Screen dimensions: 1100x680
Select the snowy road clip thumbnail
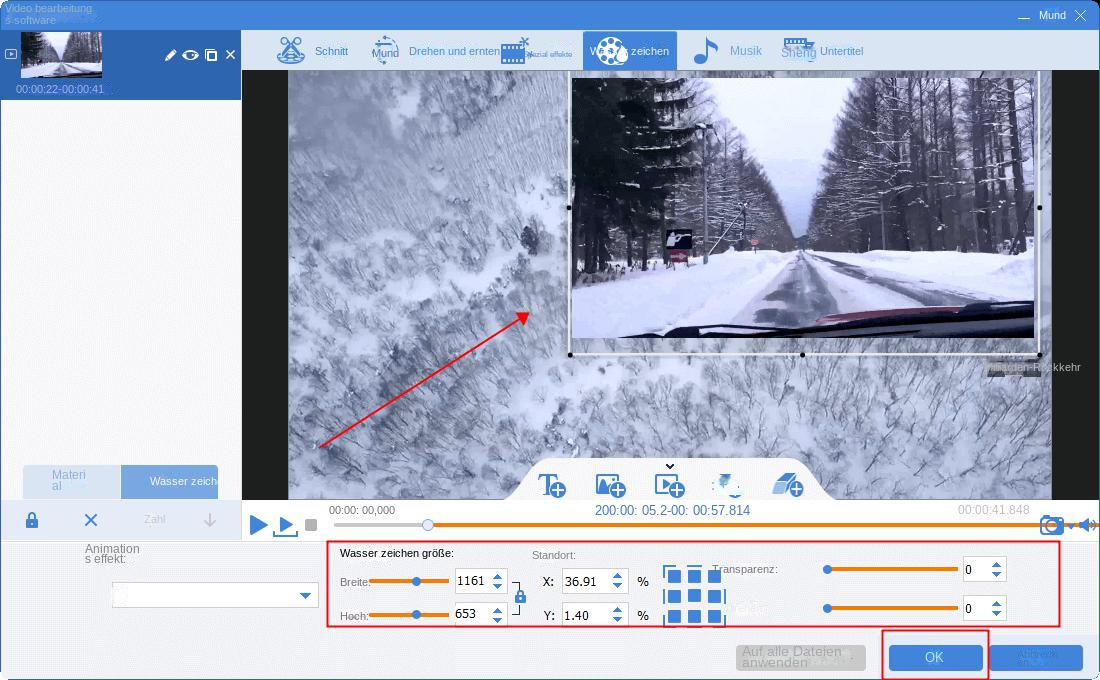[61, 54]
